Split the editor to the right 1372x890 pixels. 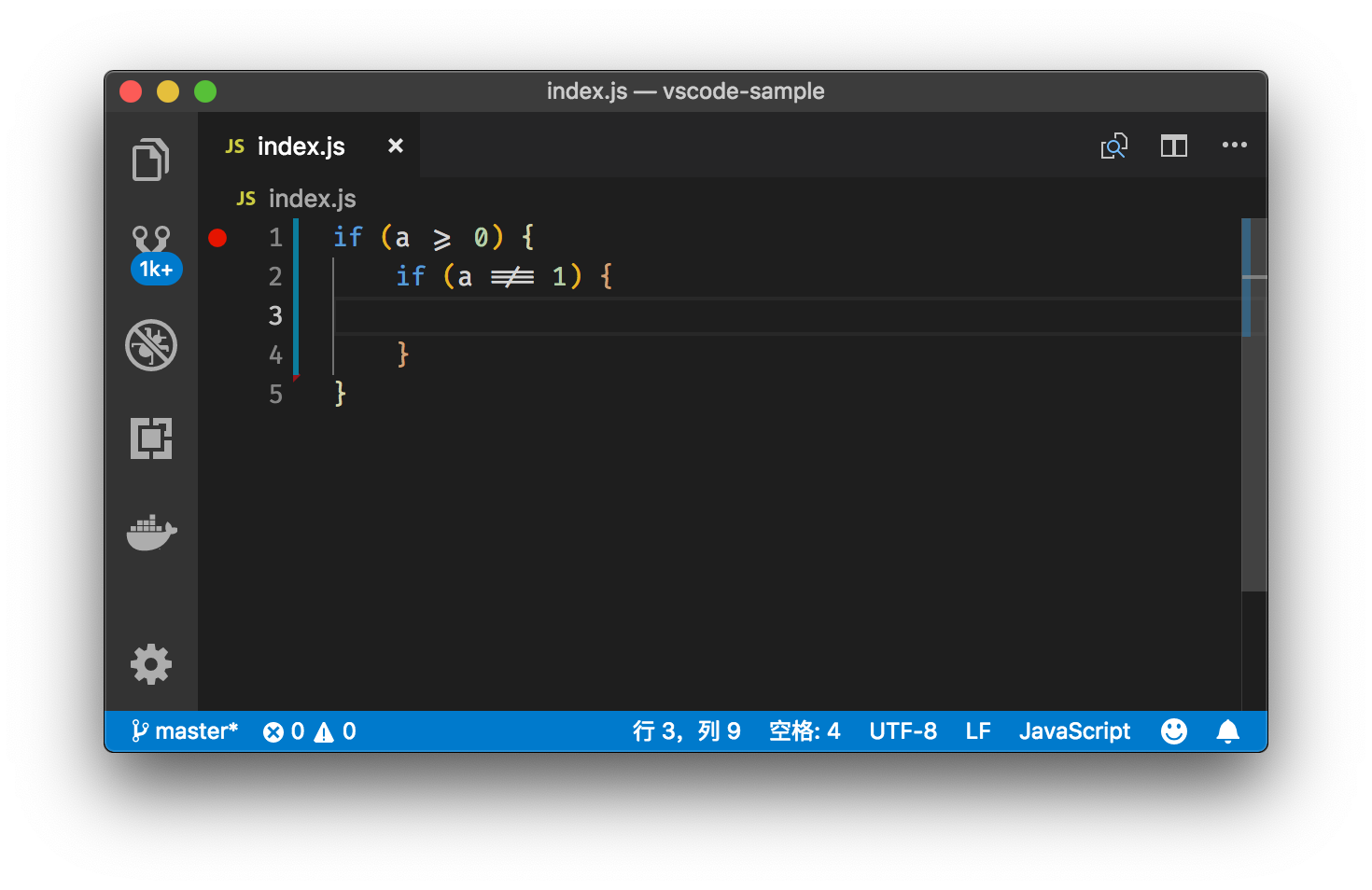point(1174,146)
